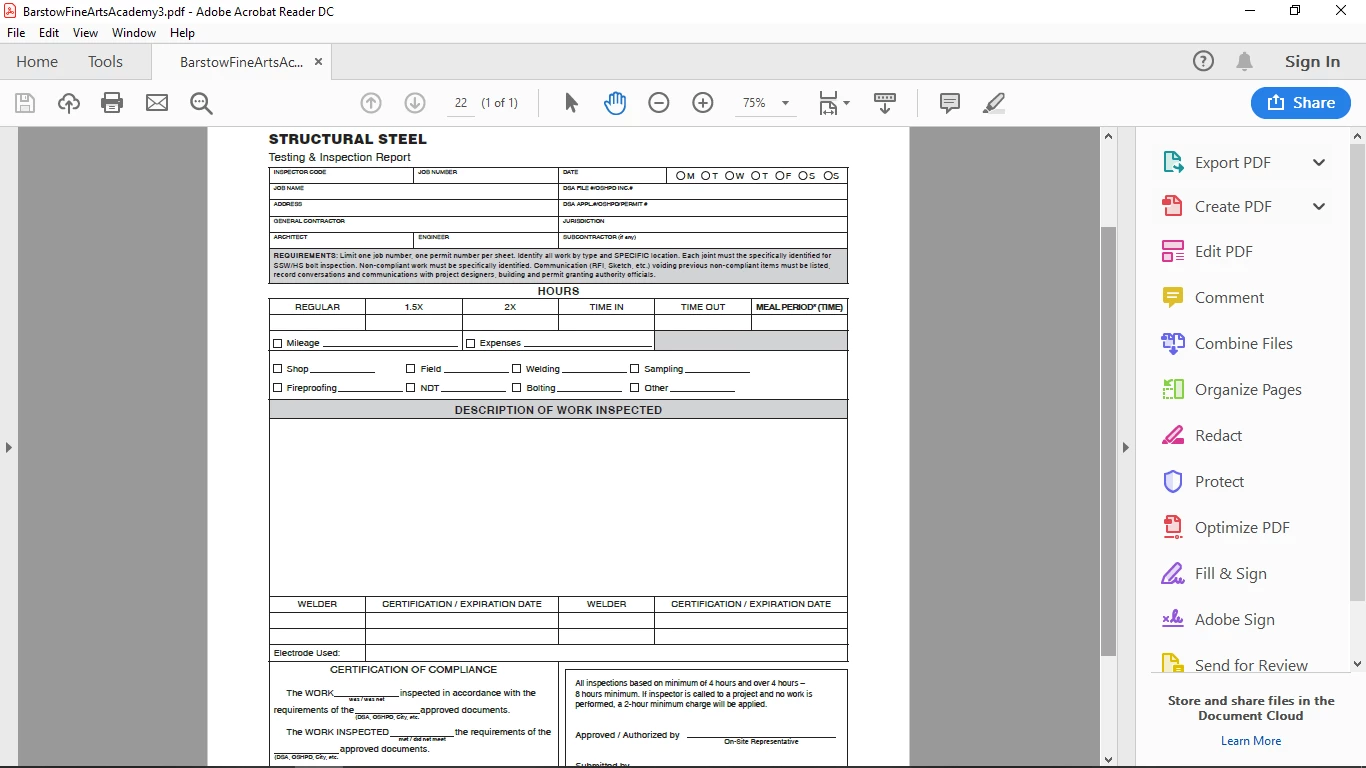Image resolution: width=1366 pixels, height=768 pixels.
Task: Click the Save file icon
Action: click(x=25, y=103)
